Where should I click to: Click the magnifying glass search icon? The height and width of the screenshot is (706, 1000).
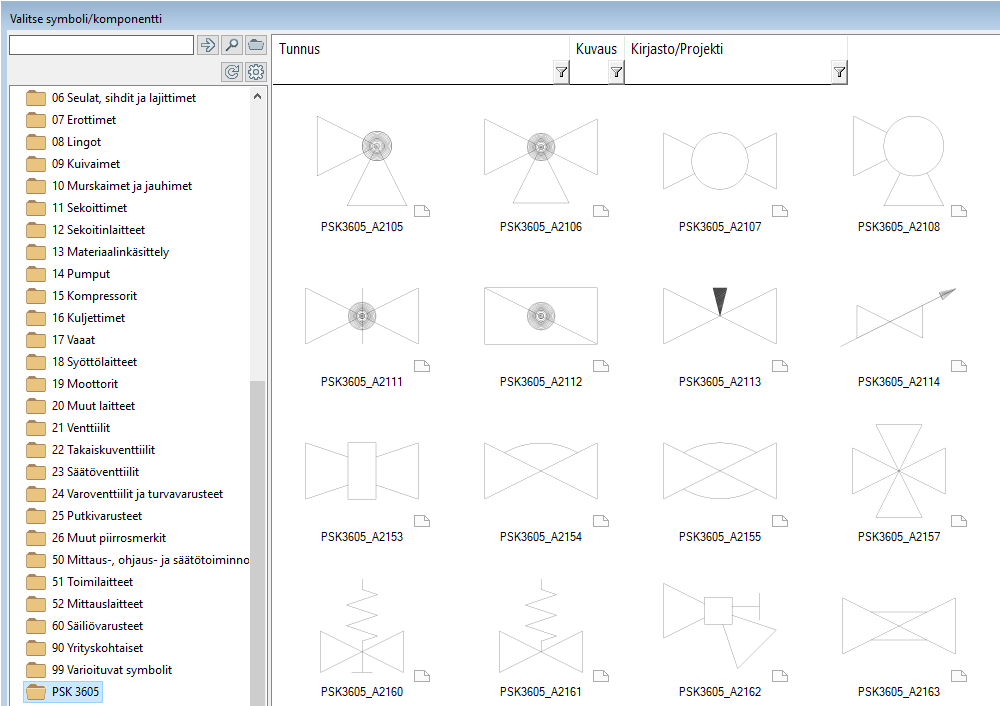pos(232,45)
